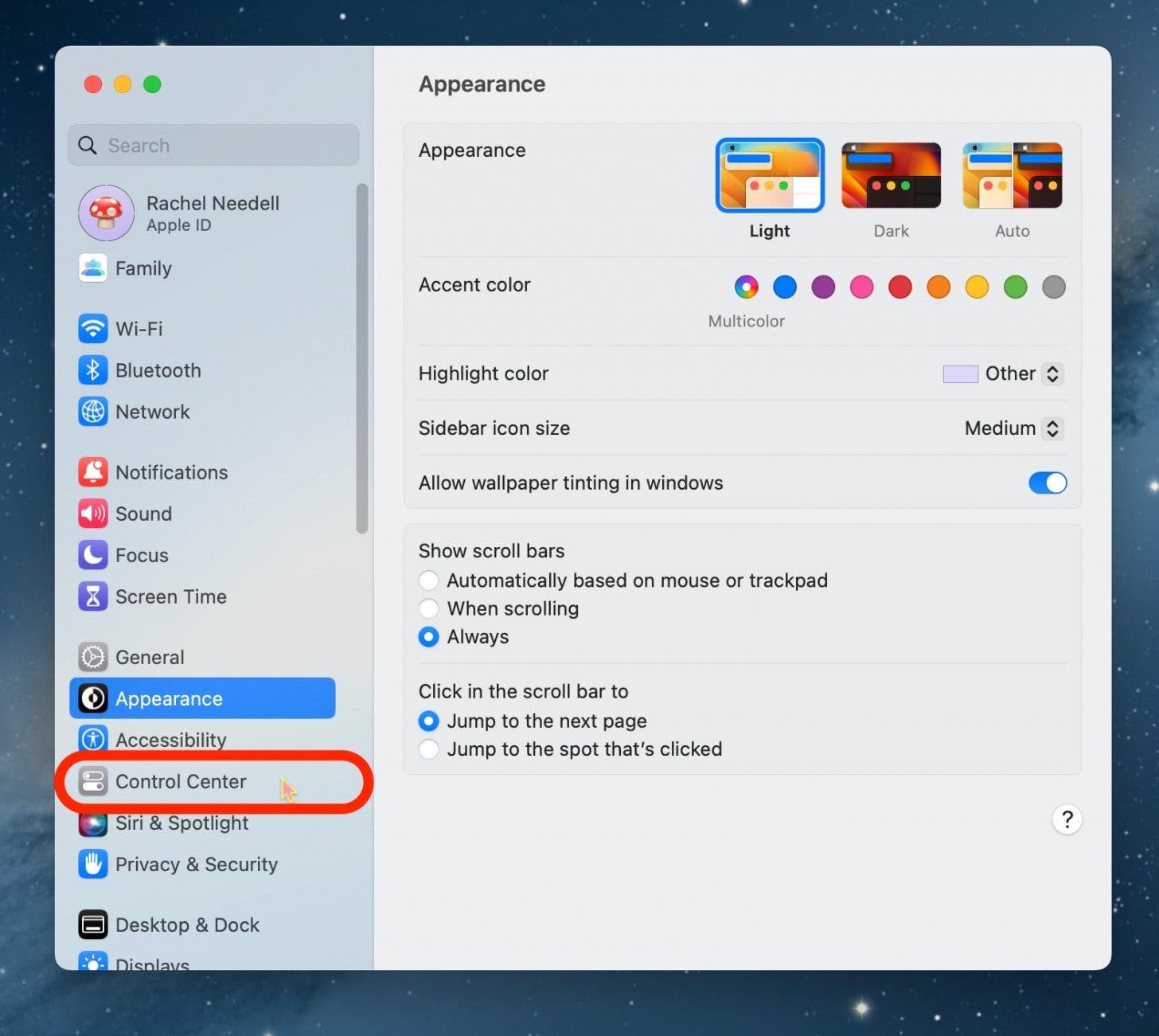This screenshot has width=1159, height=1036.
Task: Open the Screen Time hourglass icon
Action: coord(93,596)
